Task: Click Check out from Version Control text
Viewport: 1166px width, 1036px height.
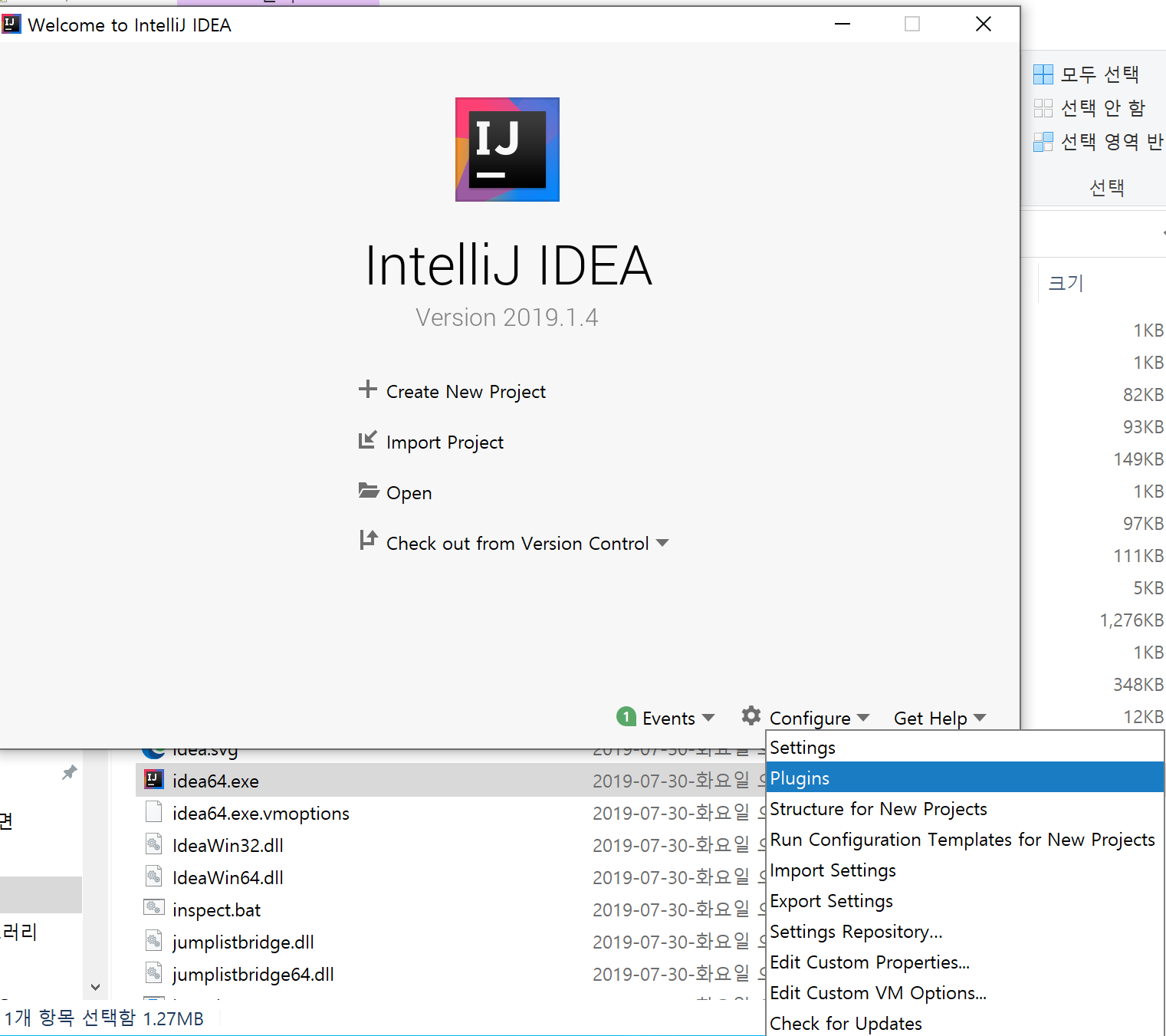Action: (x=517, y=544)
